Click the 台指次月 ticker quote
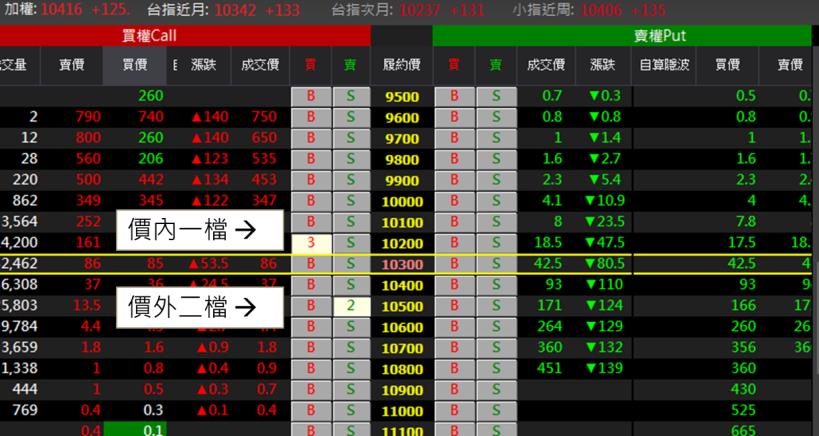This screenshot has width=819, height=436. [x=408, y=10]
